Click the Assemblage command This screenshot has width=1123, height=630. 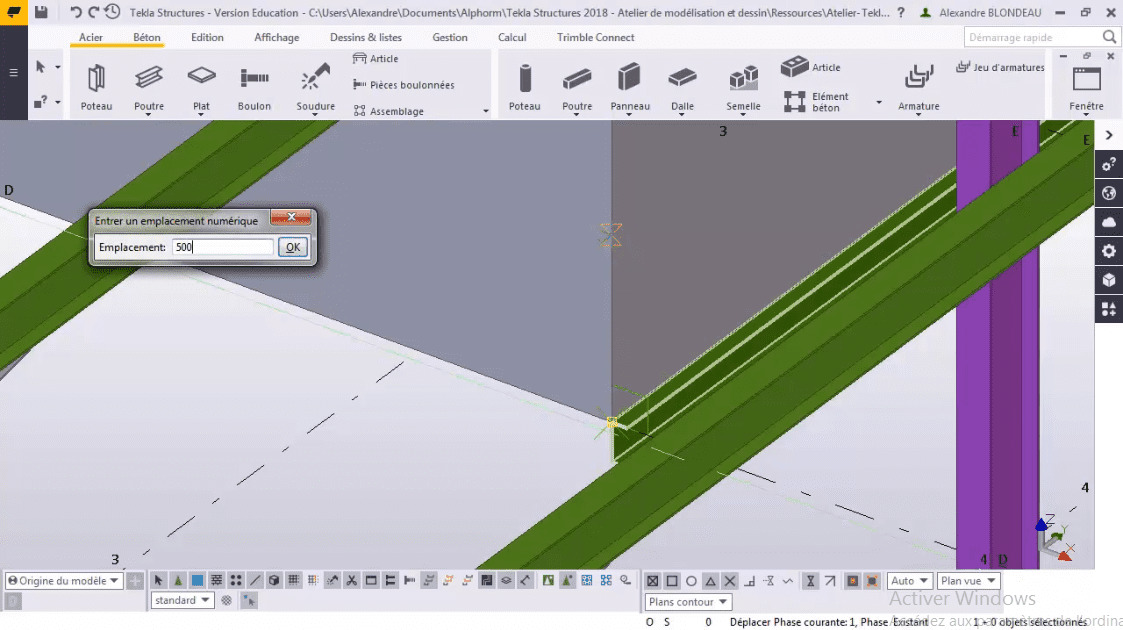[x=389, y=111]
